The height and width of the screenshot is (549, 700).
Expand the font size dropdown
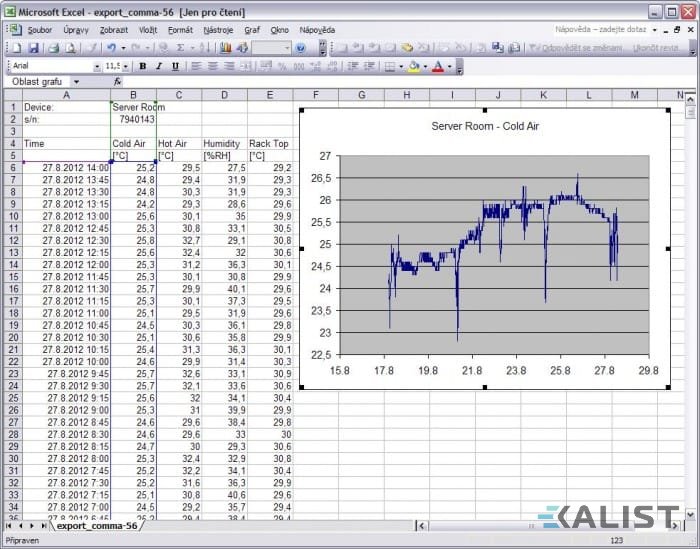coord(127,66)
